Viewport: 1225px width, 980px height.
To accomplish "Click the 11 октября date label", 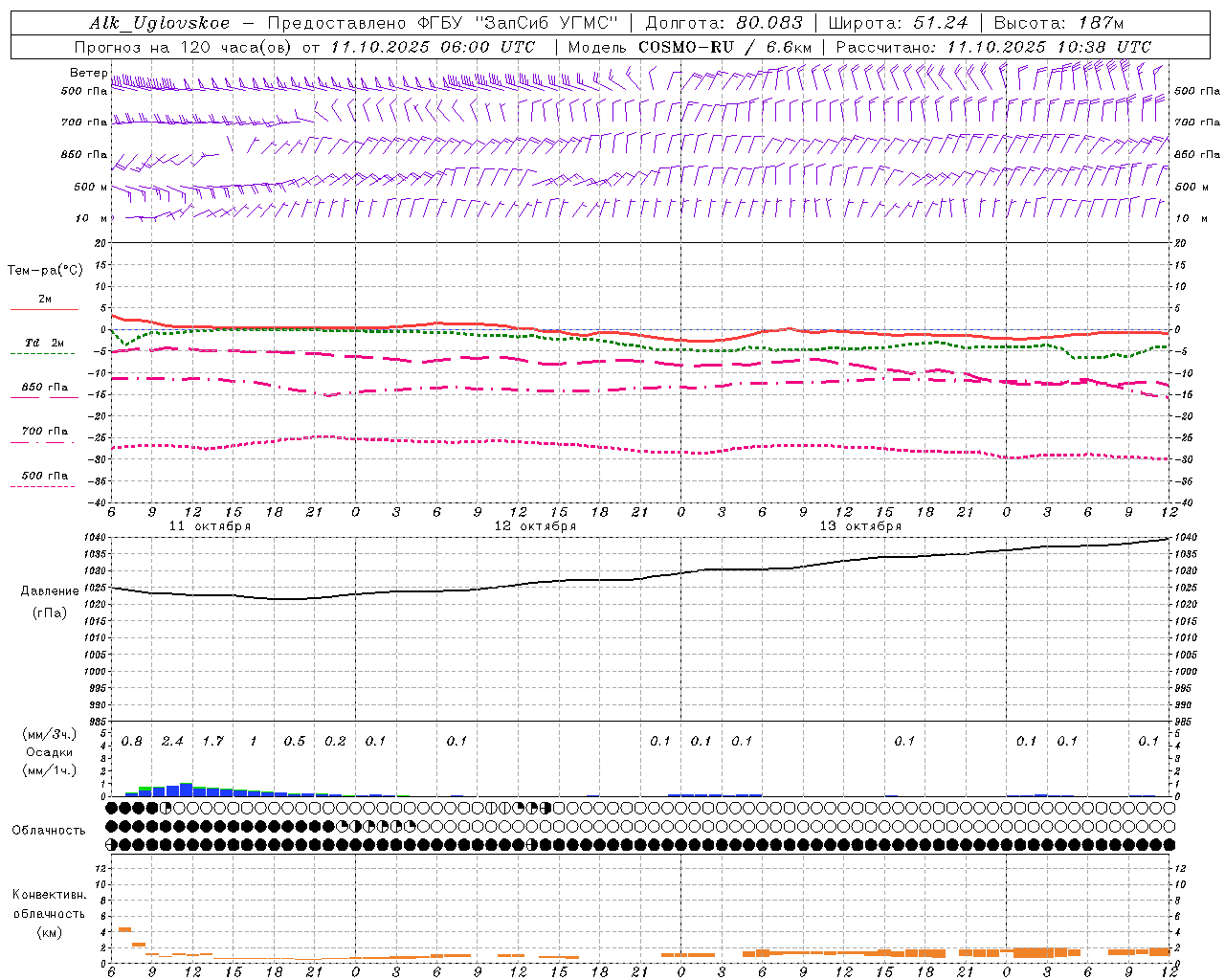I will coord(210,526).
